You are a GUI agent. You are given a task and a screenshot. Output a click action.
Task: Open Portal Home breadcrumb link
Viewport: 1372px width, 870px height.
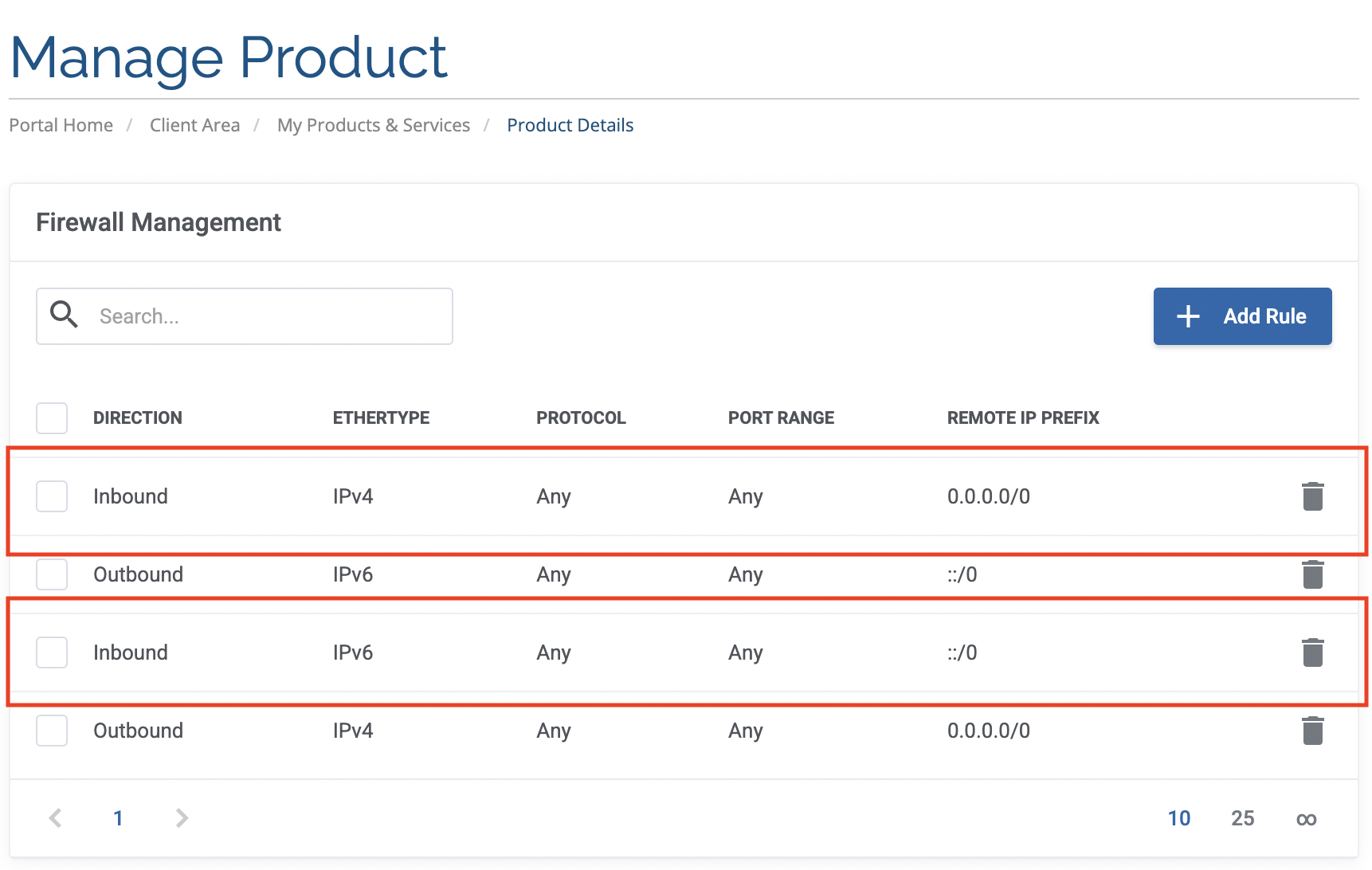click(x=61, y=125)
